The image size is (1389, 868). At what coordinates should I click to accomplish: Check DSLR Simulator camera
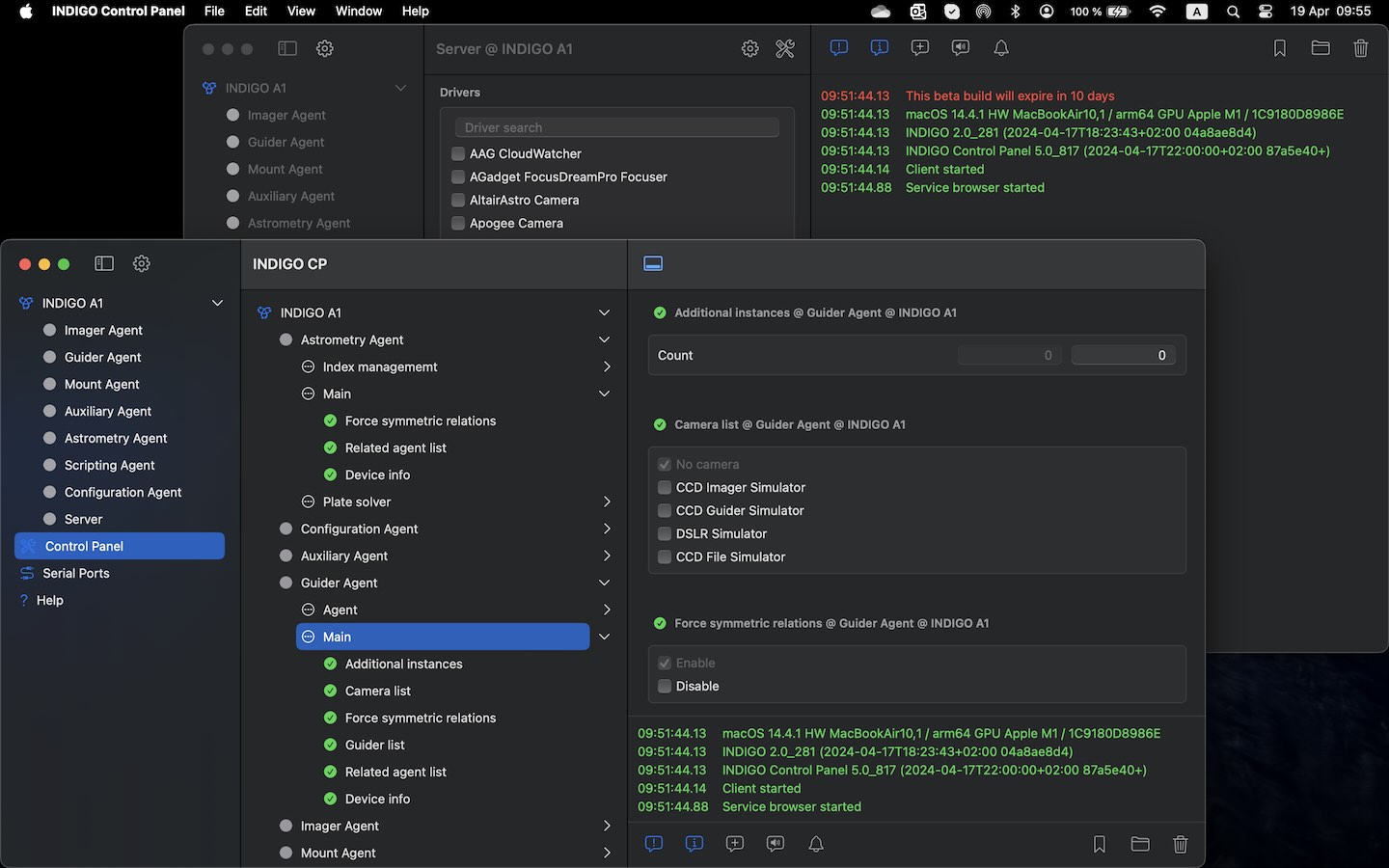pyautogui.click(x=665, y=534)
